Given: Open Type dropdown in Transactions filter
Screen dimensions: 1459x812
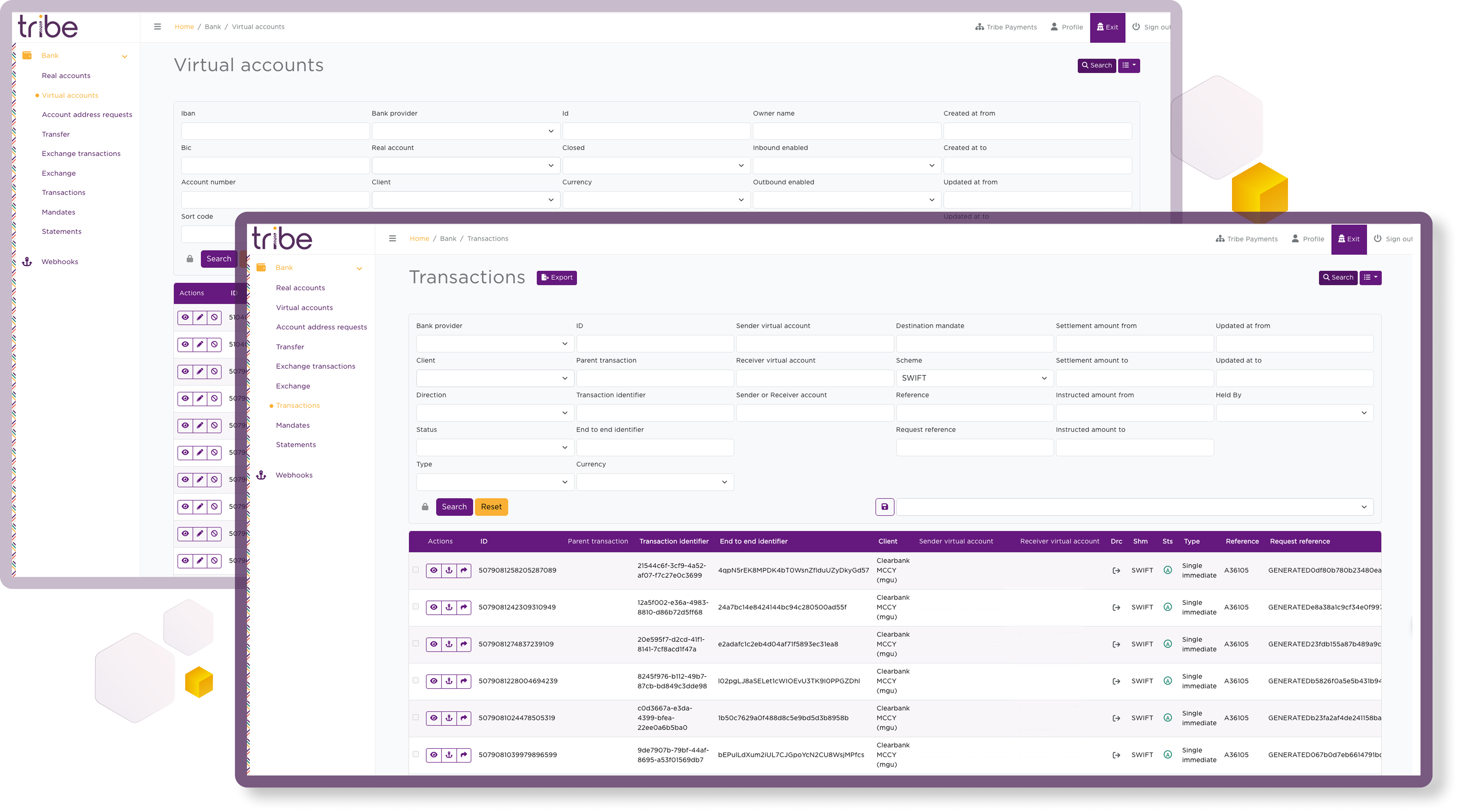Looking at the screenshot, I should click(495, 482).
